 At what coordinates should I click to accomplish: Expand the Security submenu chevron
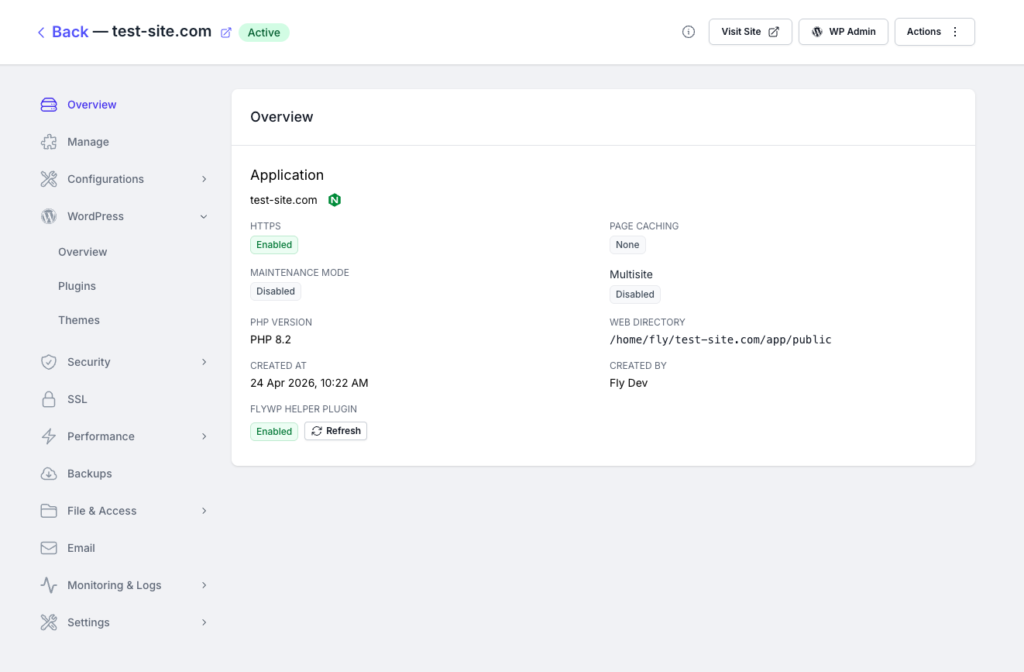[x=204, y=362]
